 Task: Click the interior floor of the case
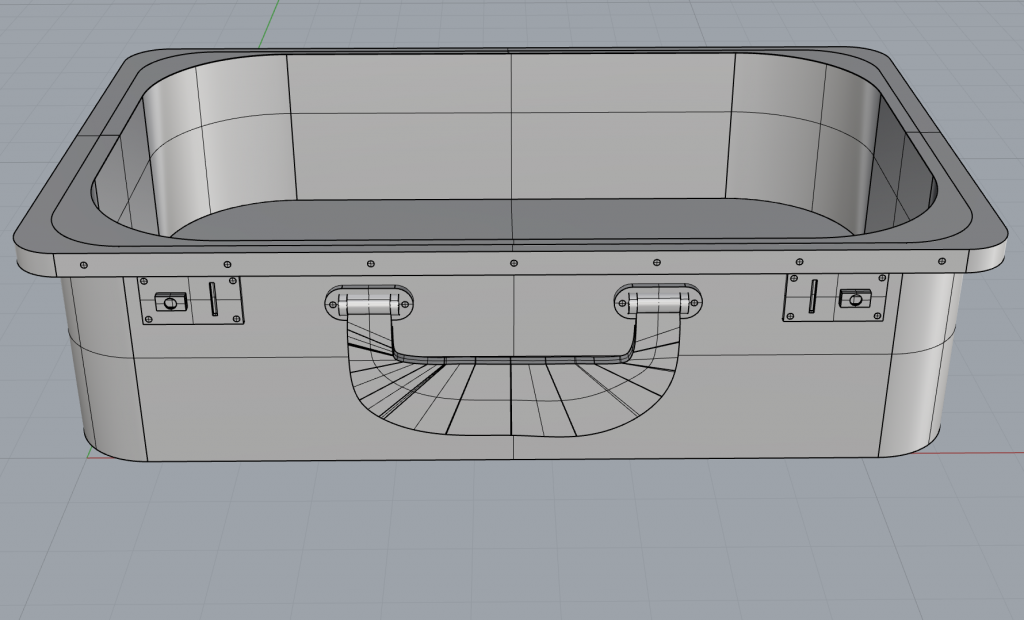[512, 218]
